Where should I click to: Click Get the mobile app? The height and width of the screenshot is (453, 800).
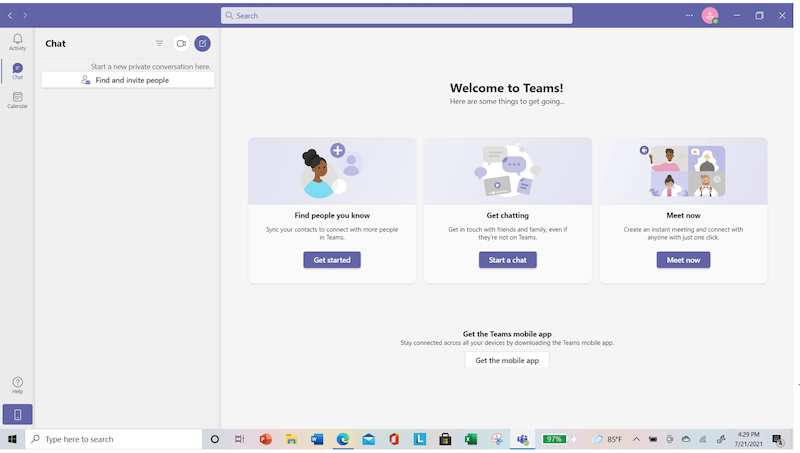click(507, 360)
